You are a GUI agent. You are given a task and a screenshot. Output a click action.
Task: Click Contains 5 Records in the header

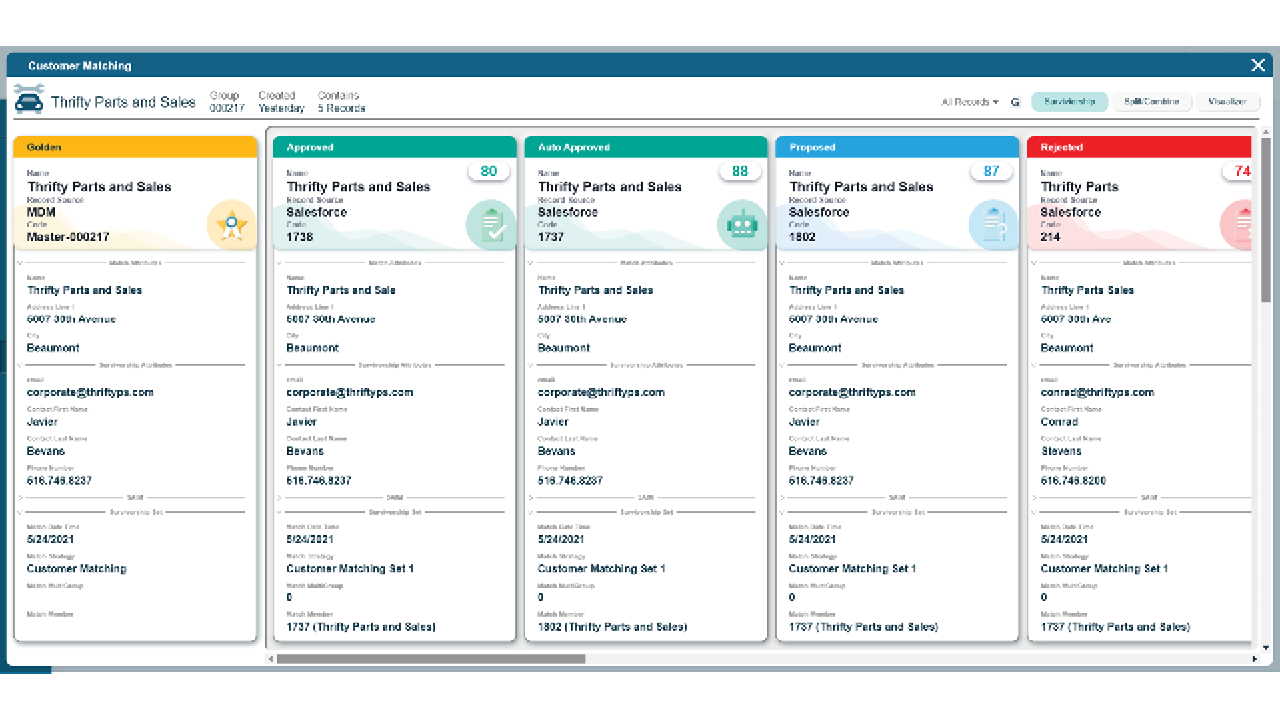point(341,102)
